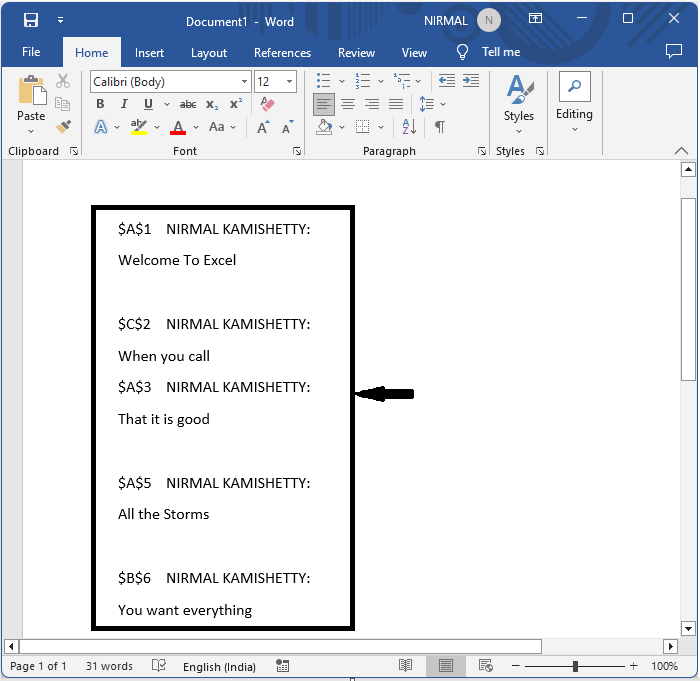This screenshot has width=700, height=681.
Task: Switch to the Insert tab
Action: 149,53
